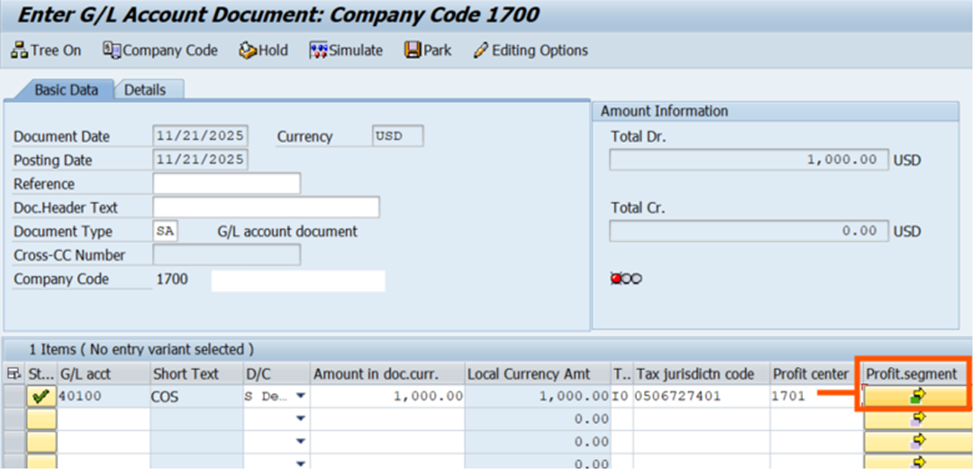Click the Doc.Header Text input field
The height and width of the screenshot is (471, 975).
266,207
